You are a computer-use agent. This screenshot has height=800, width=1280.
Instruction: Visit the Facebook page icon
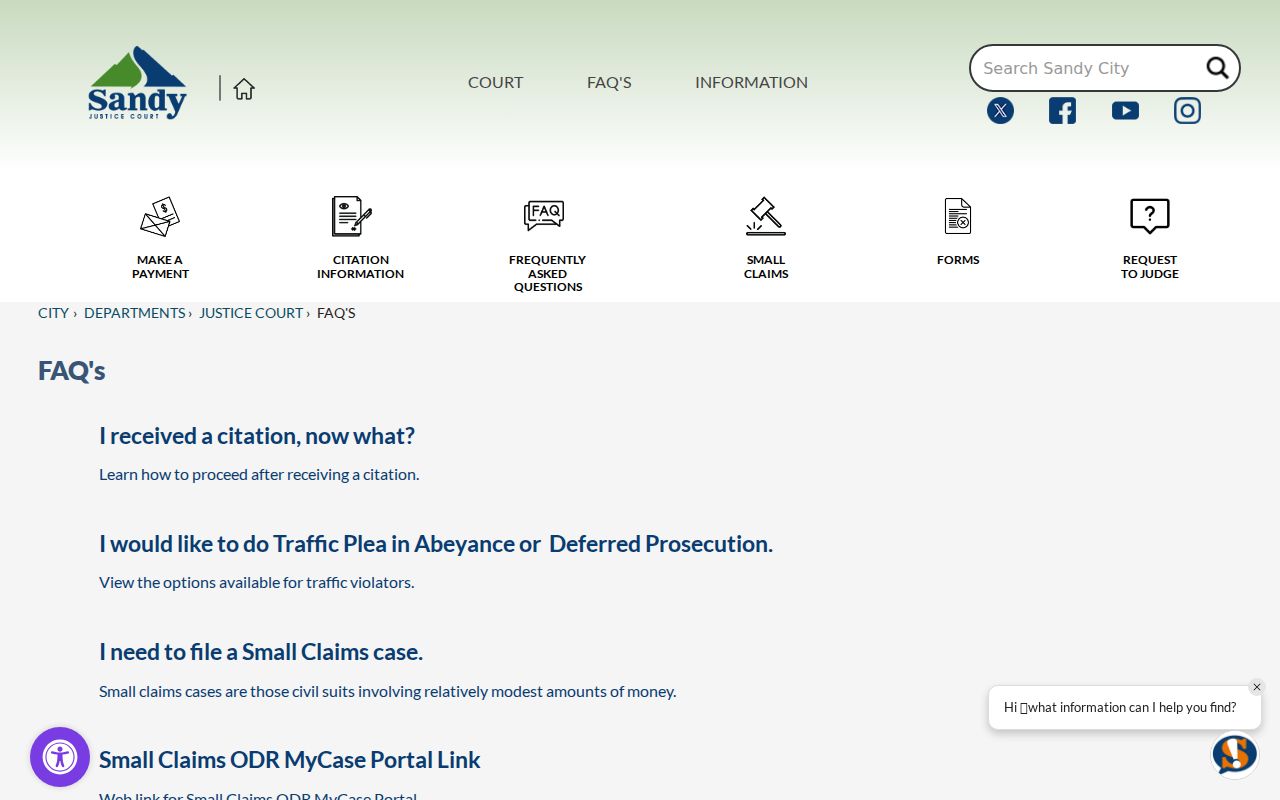[1062, 111]
